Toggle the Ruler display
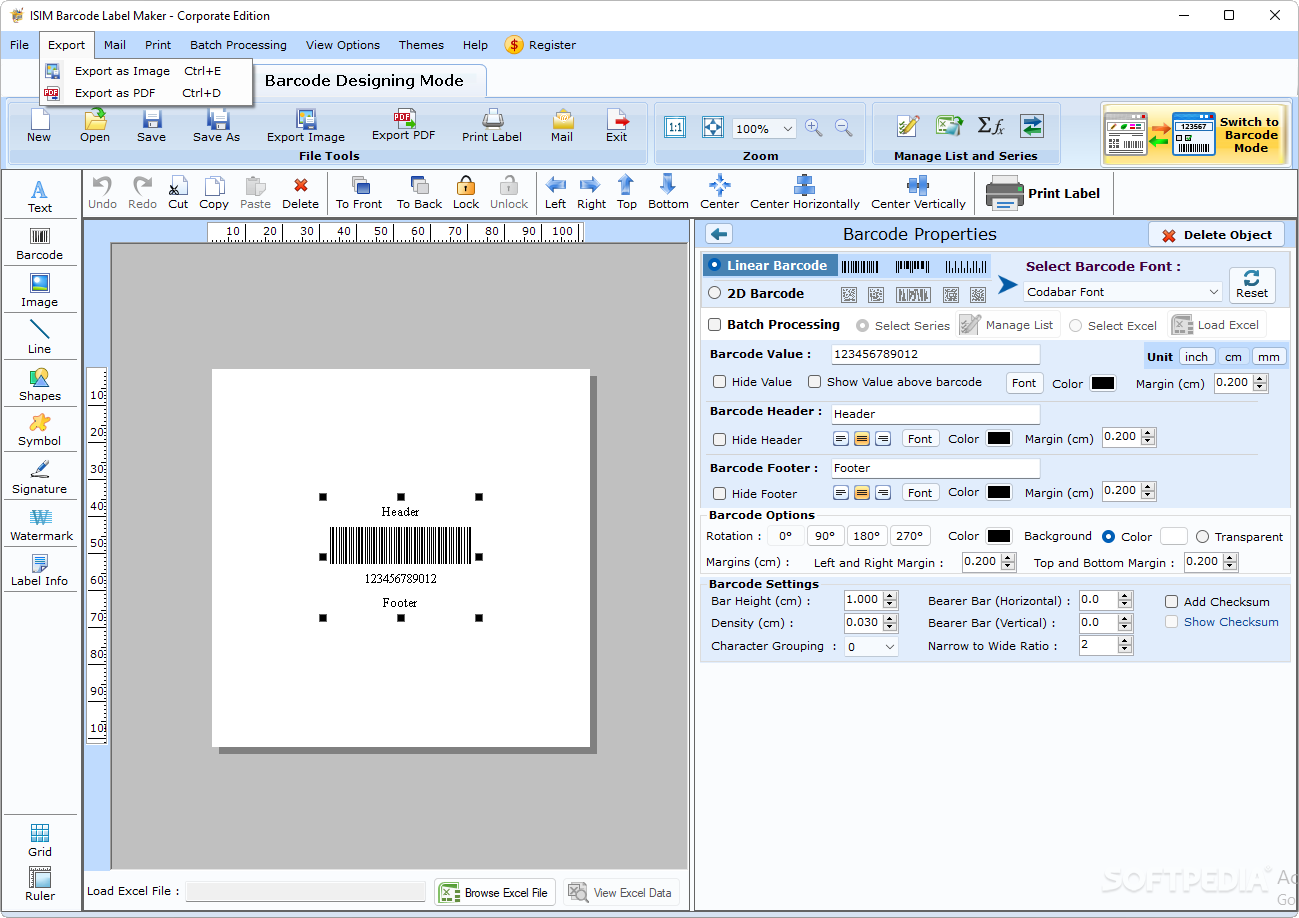This screenshot has height=918, width=1299. pyautogui.click(x=40, y=884)
